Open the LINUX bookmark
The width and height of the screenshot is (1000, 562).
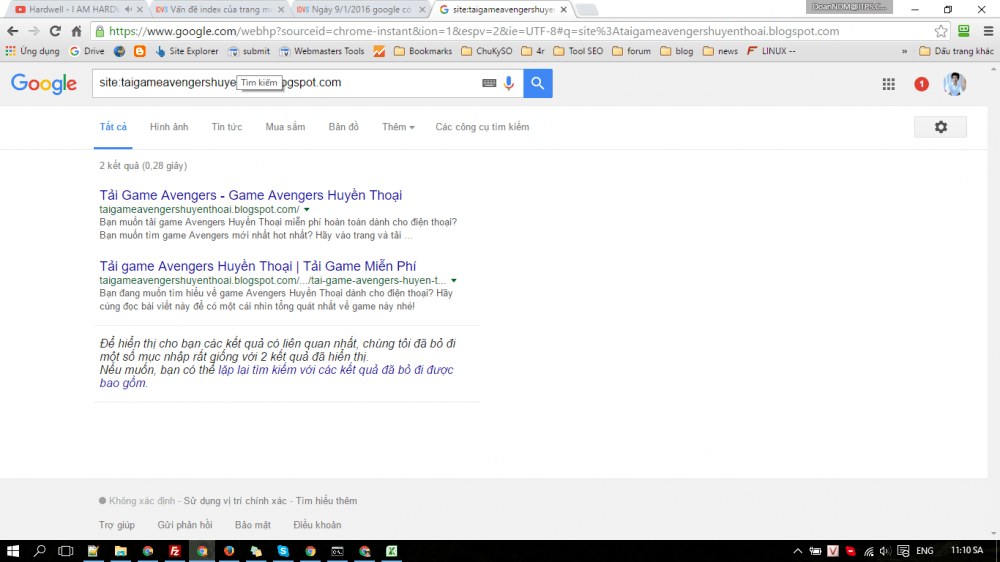771,51
